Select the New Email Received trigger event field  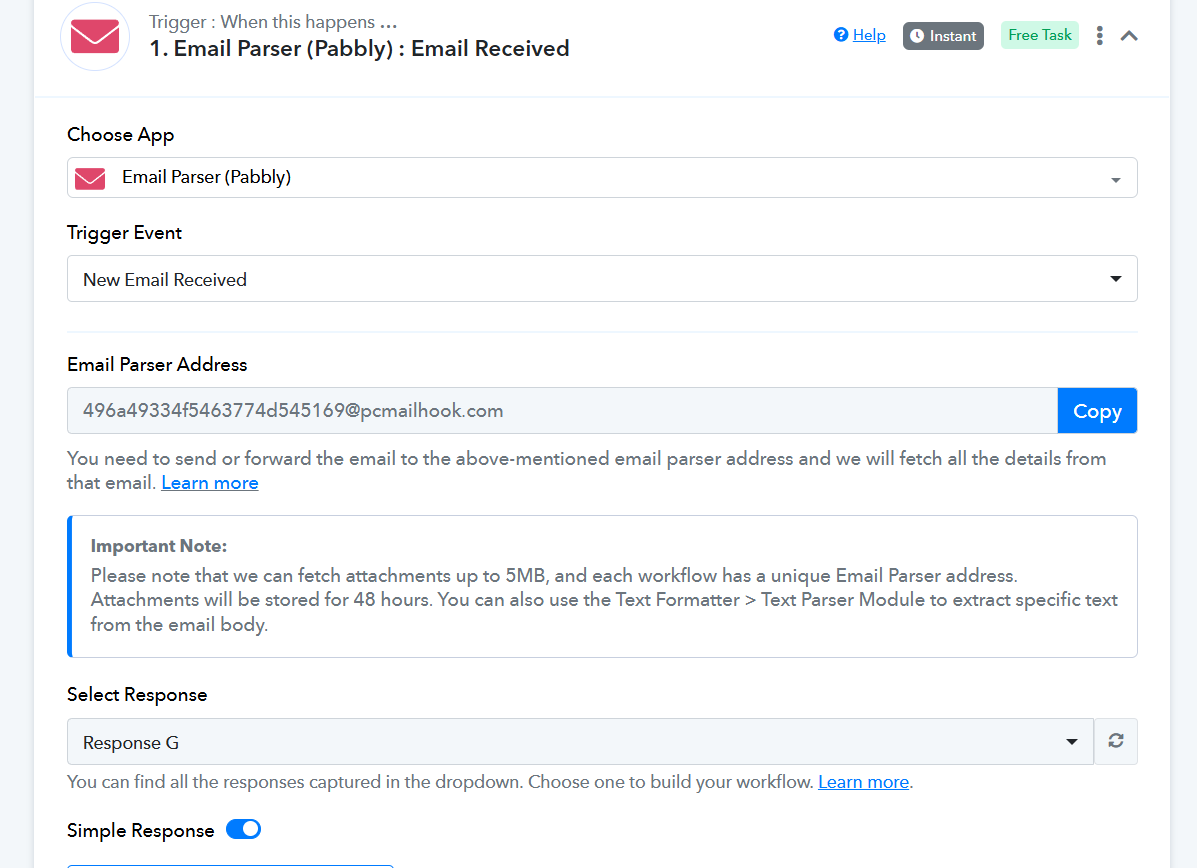click(602, 279)
